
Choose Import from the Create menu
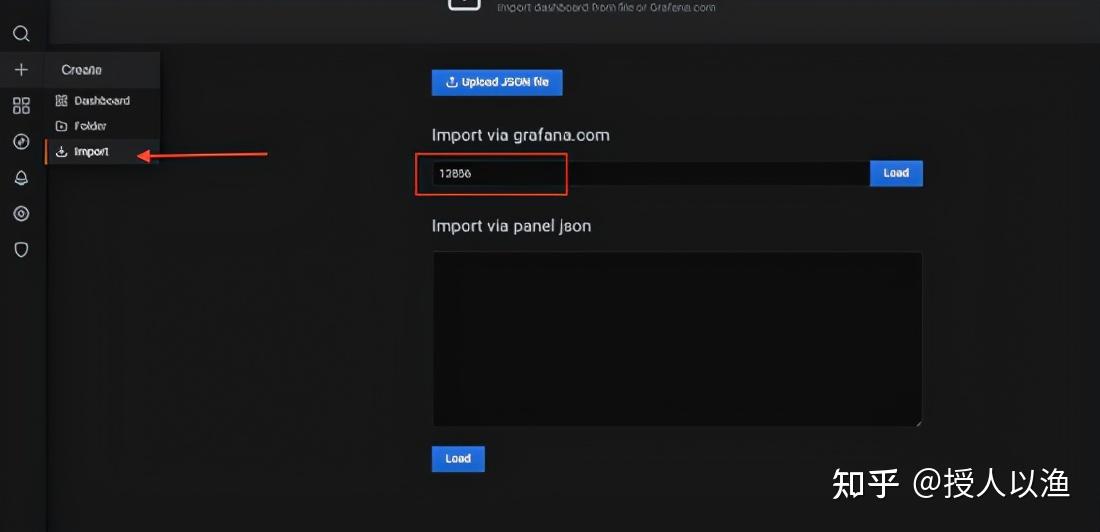[x=83, y=152]
